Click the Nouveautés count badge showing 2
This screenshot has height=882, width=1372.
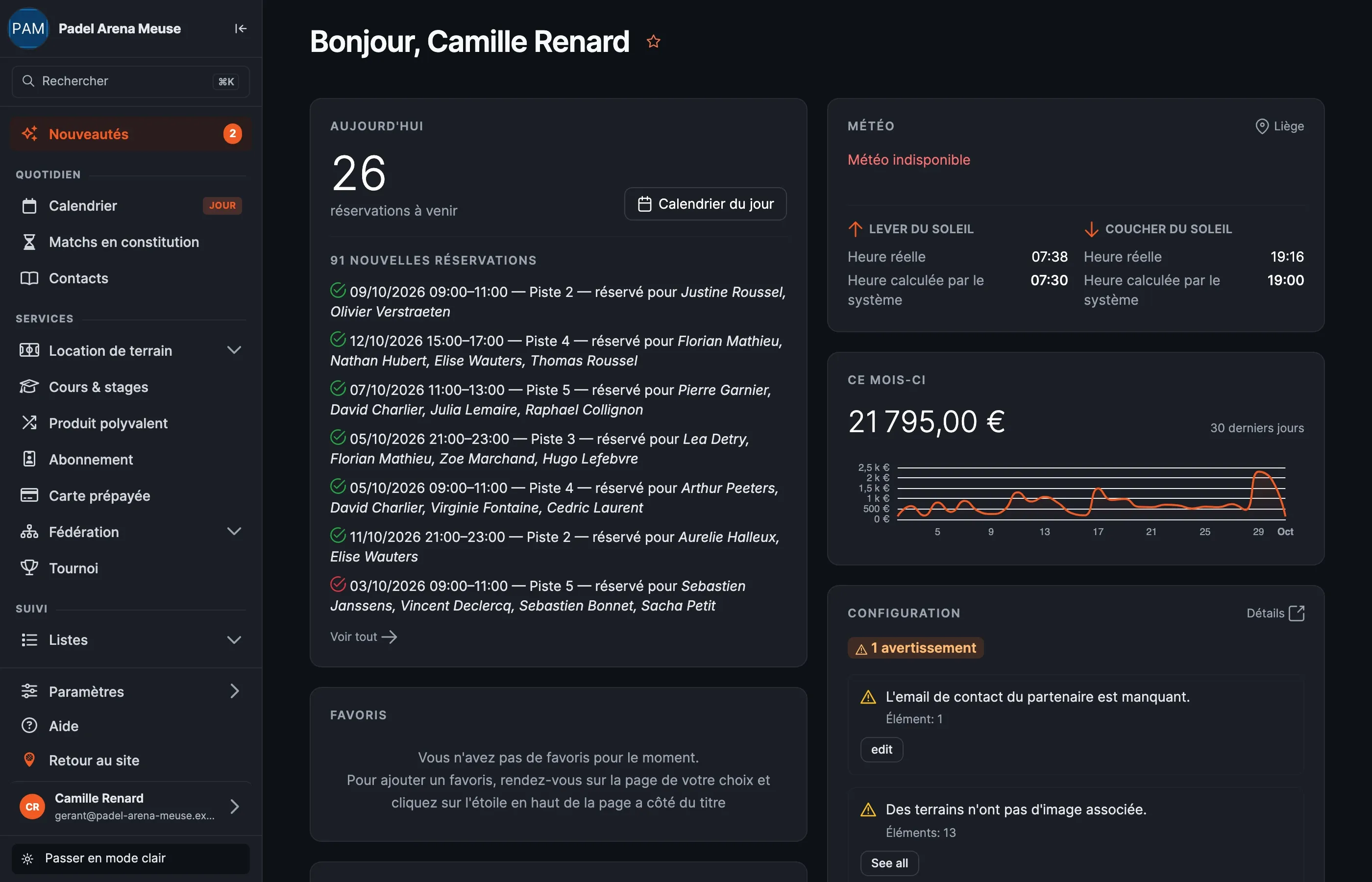232,134
